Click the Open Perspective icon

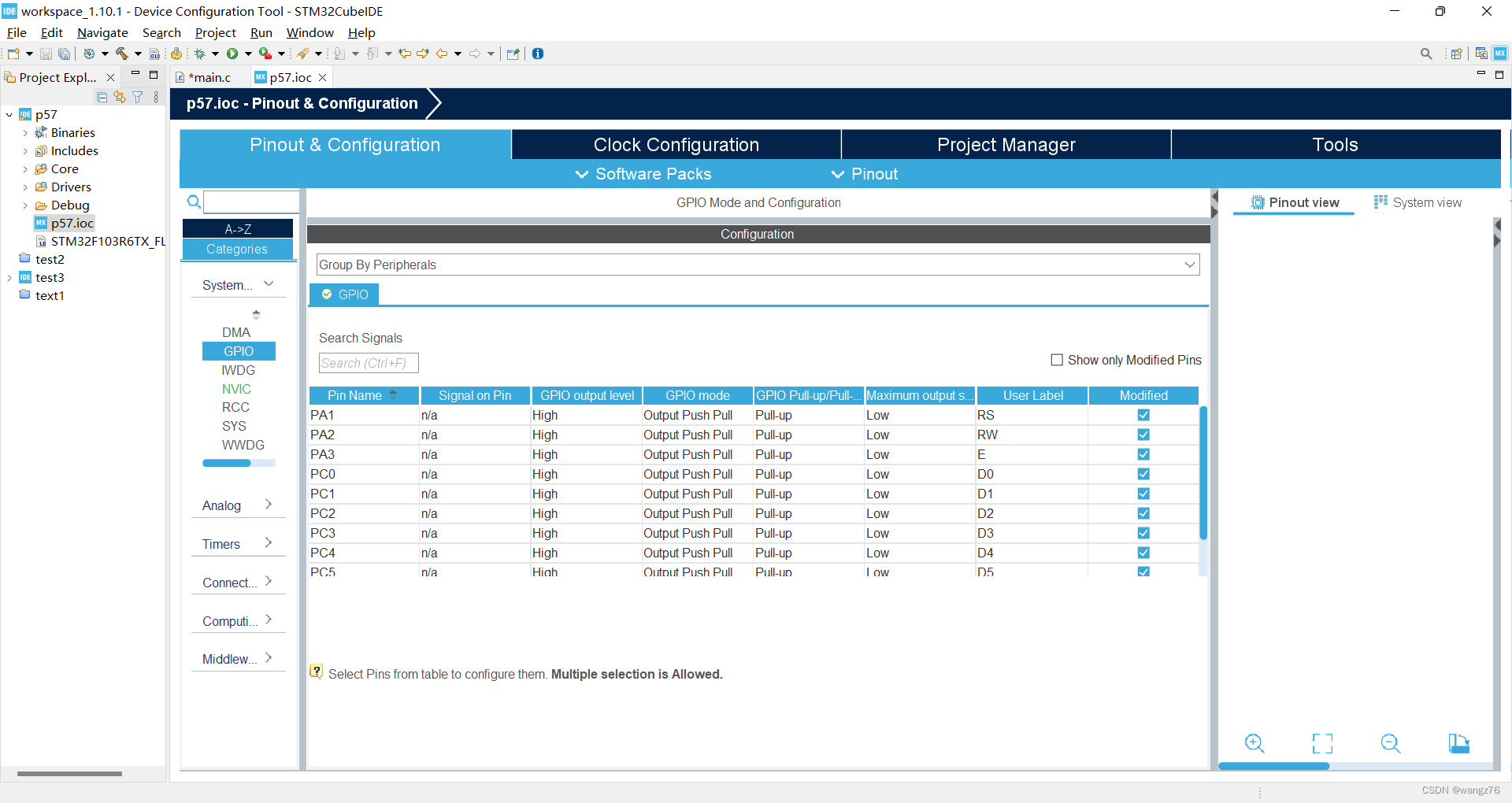click(x=1456, y=54)
